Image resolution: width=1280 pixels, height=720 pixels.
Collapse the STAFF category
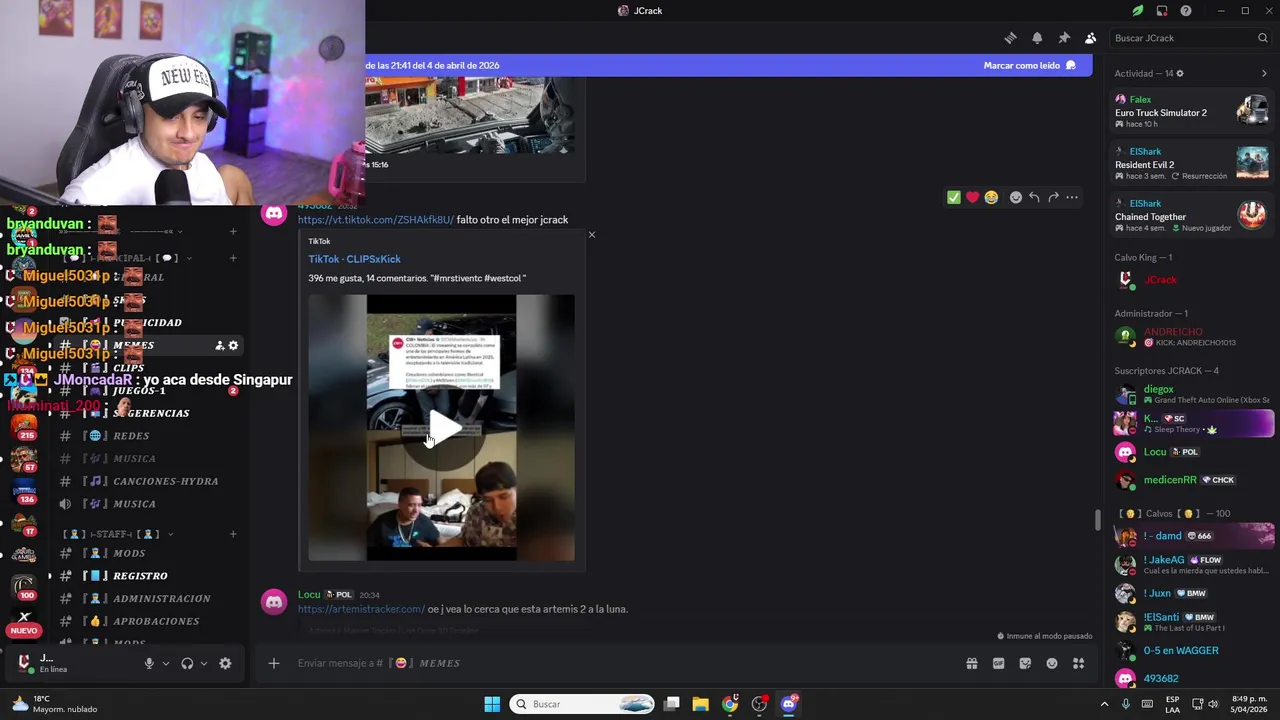(x=118, y=534)
